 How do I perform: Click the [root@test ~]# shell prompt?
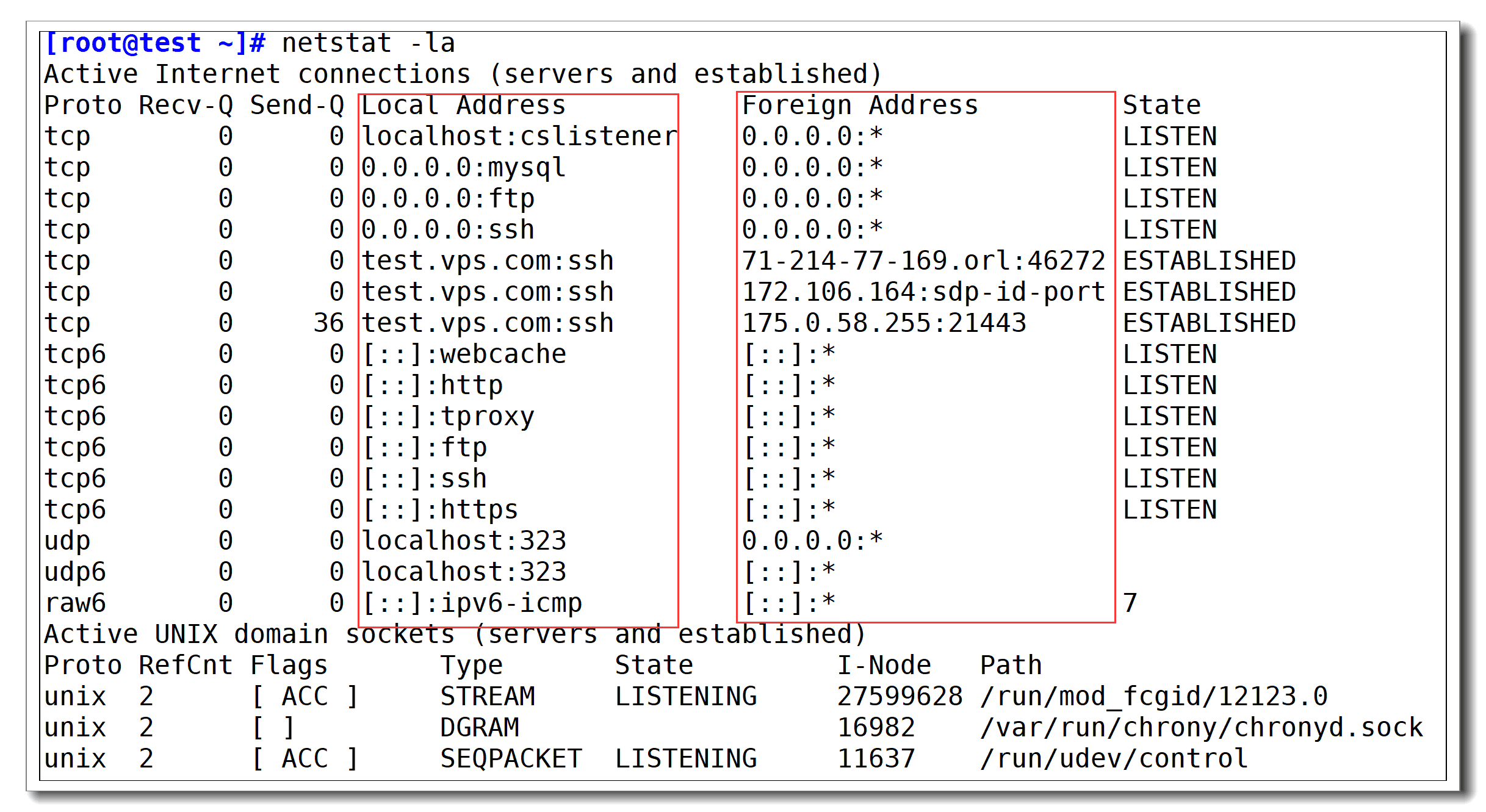coord(155,43)
